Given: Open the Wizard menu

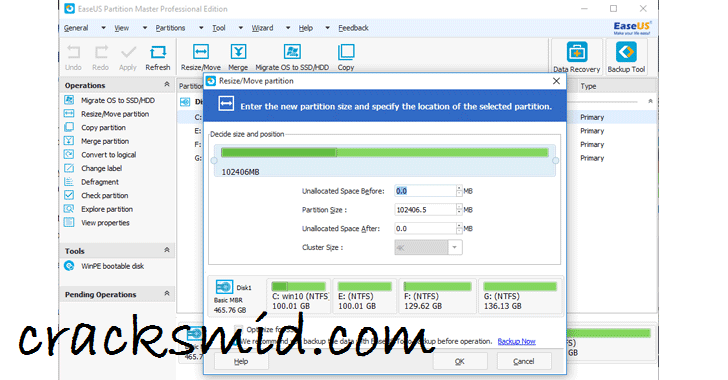Looking at the screenshot, I should (x=262, y=28).
